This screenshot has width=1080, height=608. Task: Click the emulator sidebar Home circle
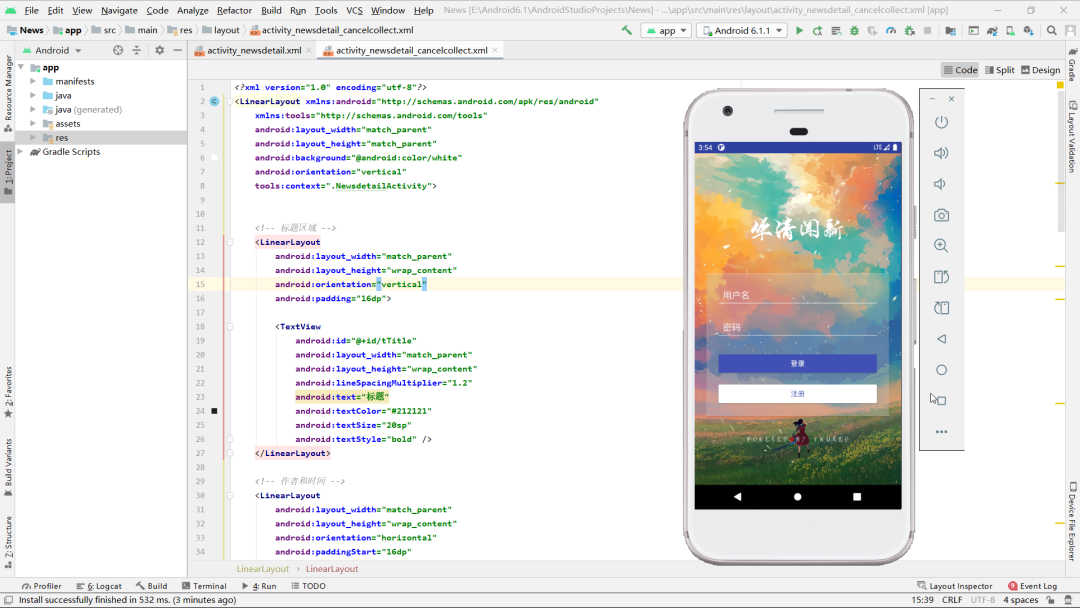coord(941,370)
